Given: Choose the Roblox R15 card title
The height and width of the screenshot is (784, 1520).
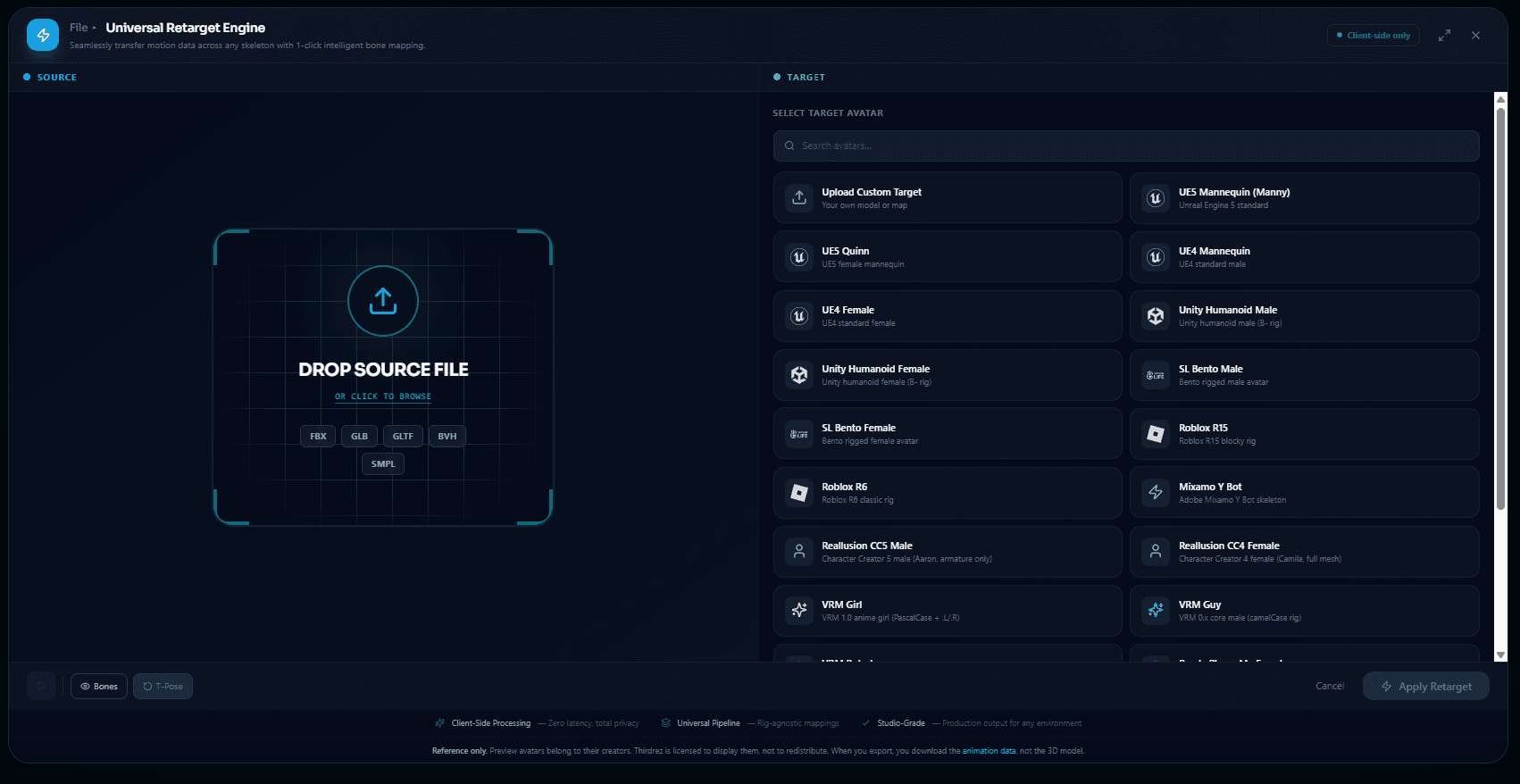Looking at the screenshot, I should 1203,428.
